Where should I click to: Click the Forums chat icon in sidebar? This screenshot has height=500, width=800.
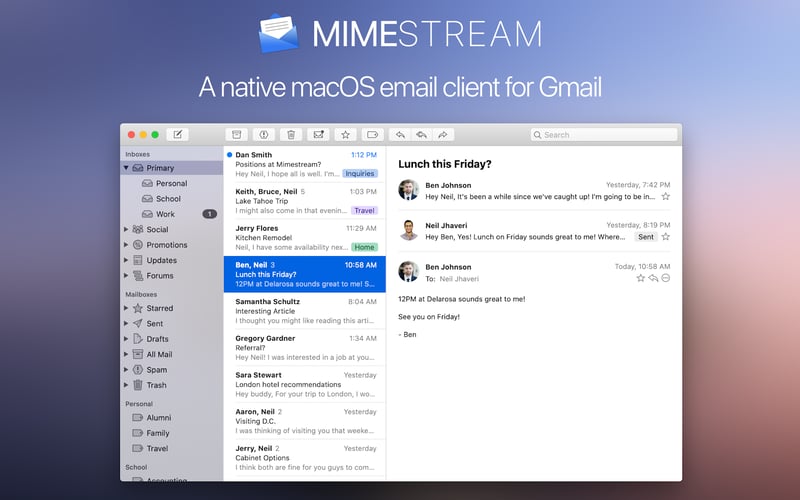(x=138, y=276)
